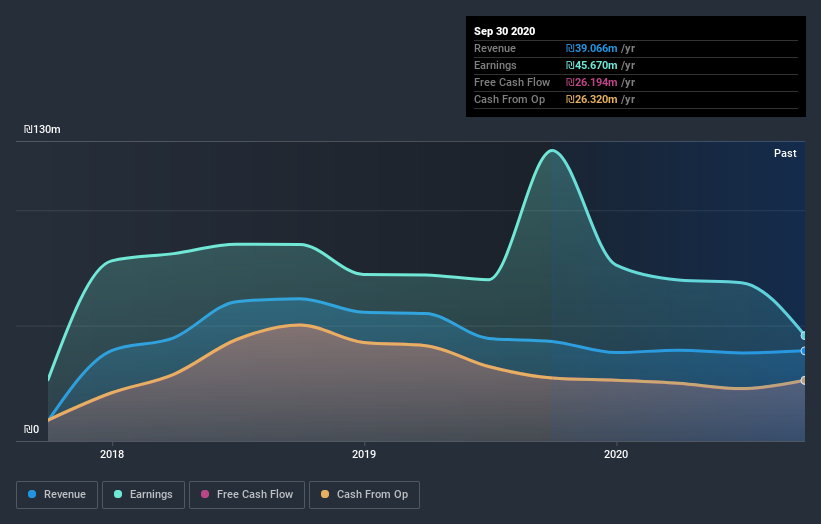This screenshot has width=821, height=524.
Task: Click the Earnings row label in the tooltip
Action: click(x=495, y=65)
